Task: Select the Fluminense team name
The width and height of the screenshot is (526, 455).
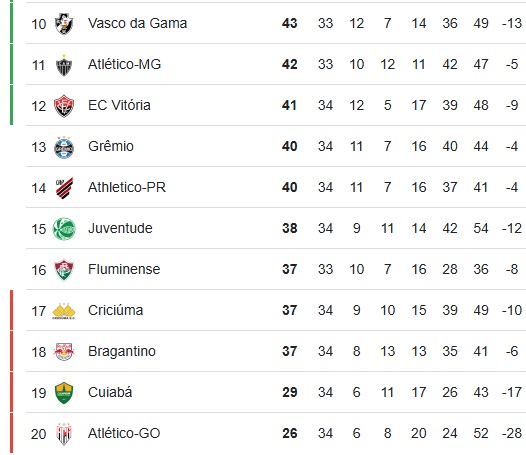Action: tap(124, 269)
